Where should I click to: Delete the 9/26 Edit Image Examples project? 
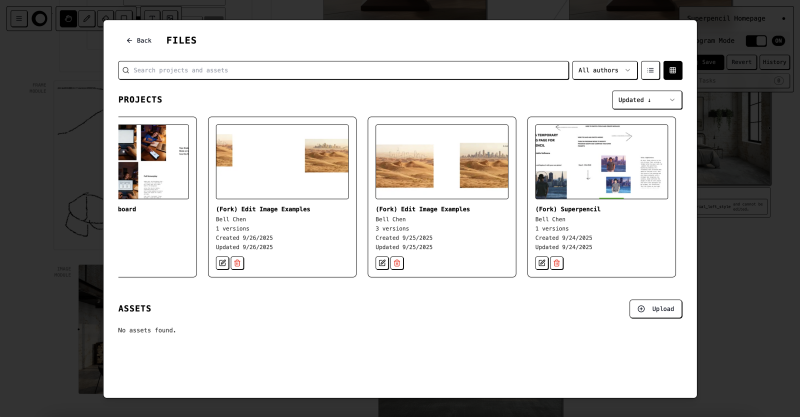point(237,263)
